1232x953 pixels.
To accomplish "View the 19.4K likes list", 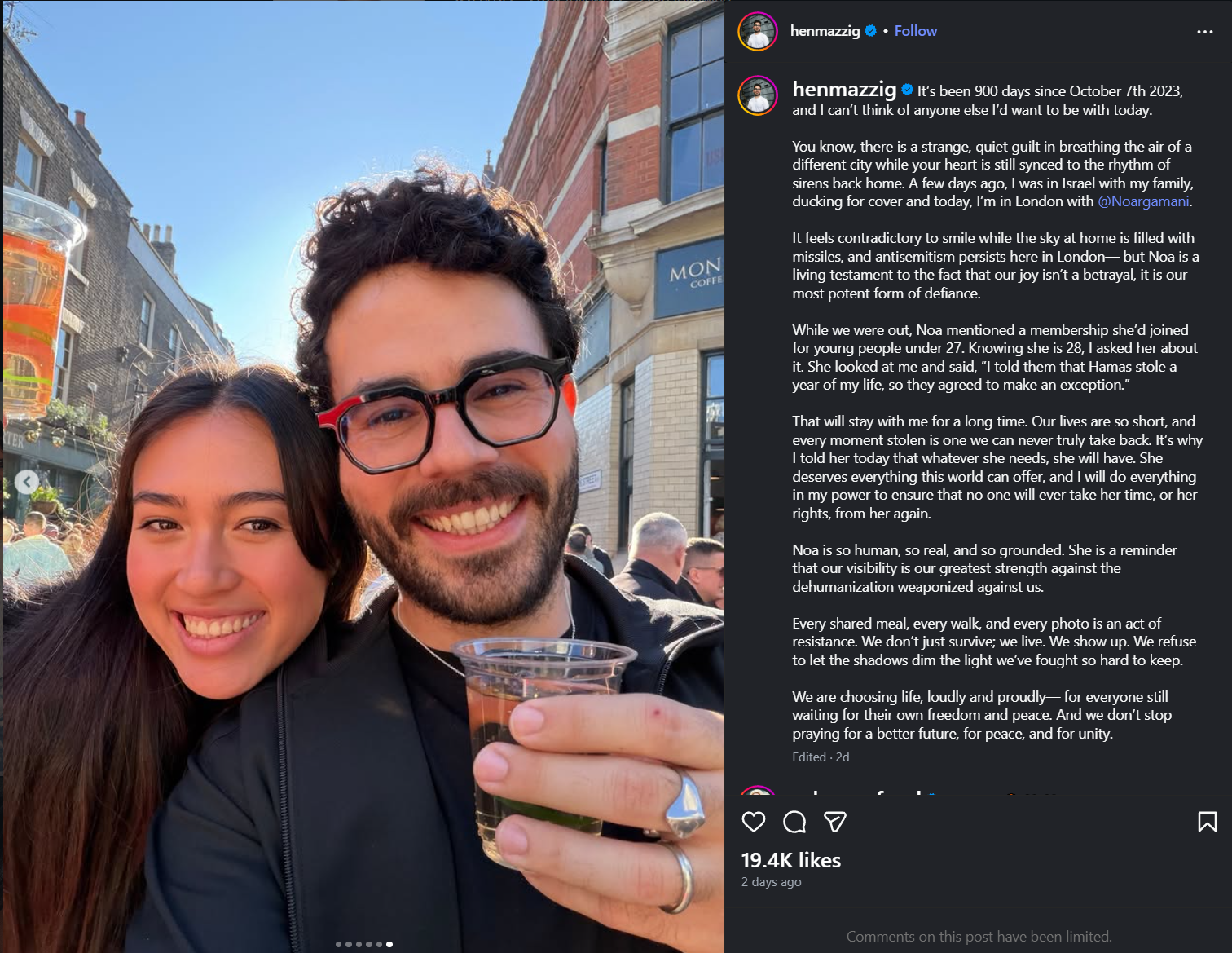I will [x=791, y=860].
